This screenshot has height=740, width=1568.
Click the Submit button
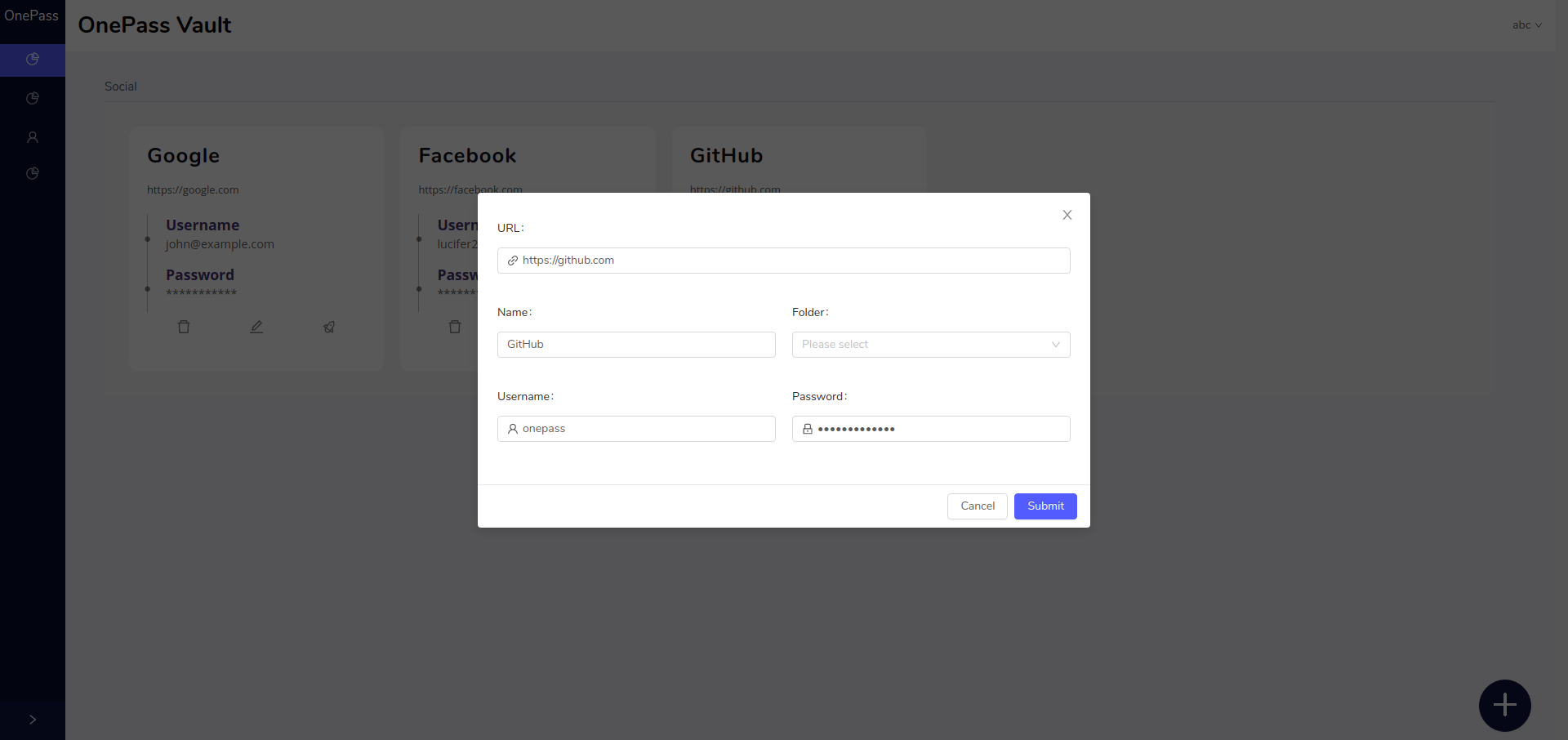coord(1045,506)
